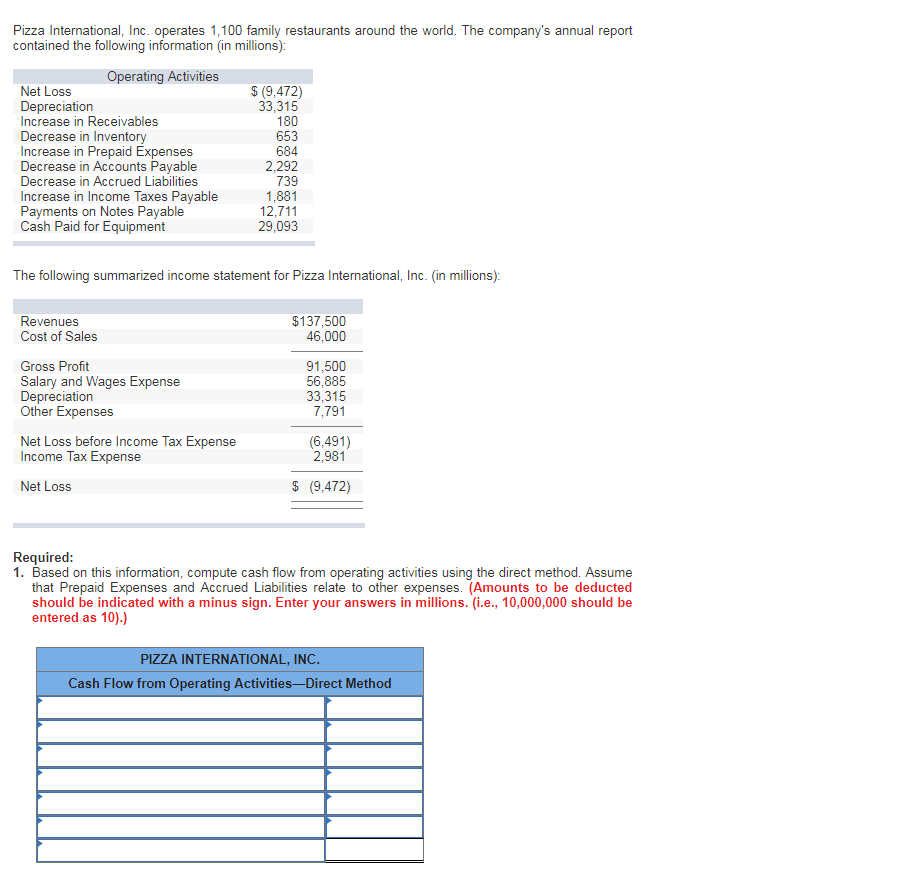Select the Revenues row label
The image size is (903, 876).
[x=50, y=321]
